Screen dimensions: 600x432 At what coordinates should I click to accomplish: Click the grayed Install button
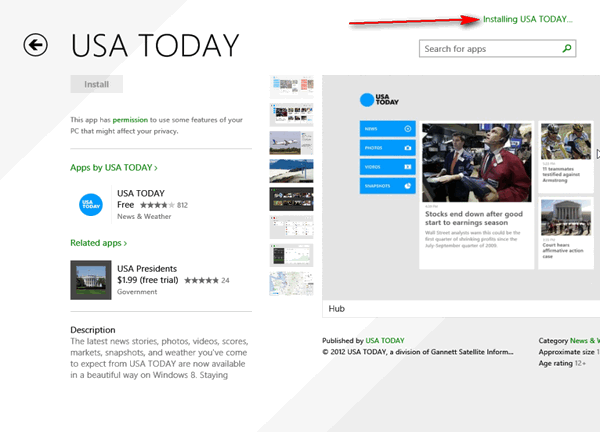[x=96, y=84]
